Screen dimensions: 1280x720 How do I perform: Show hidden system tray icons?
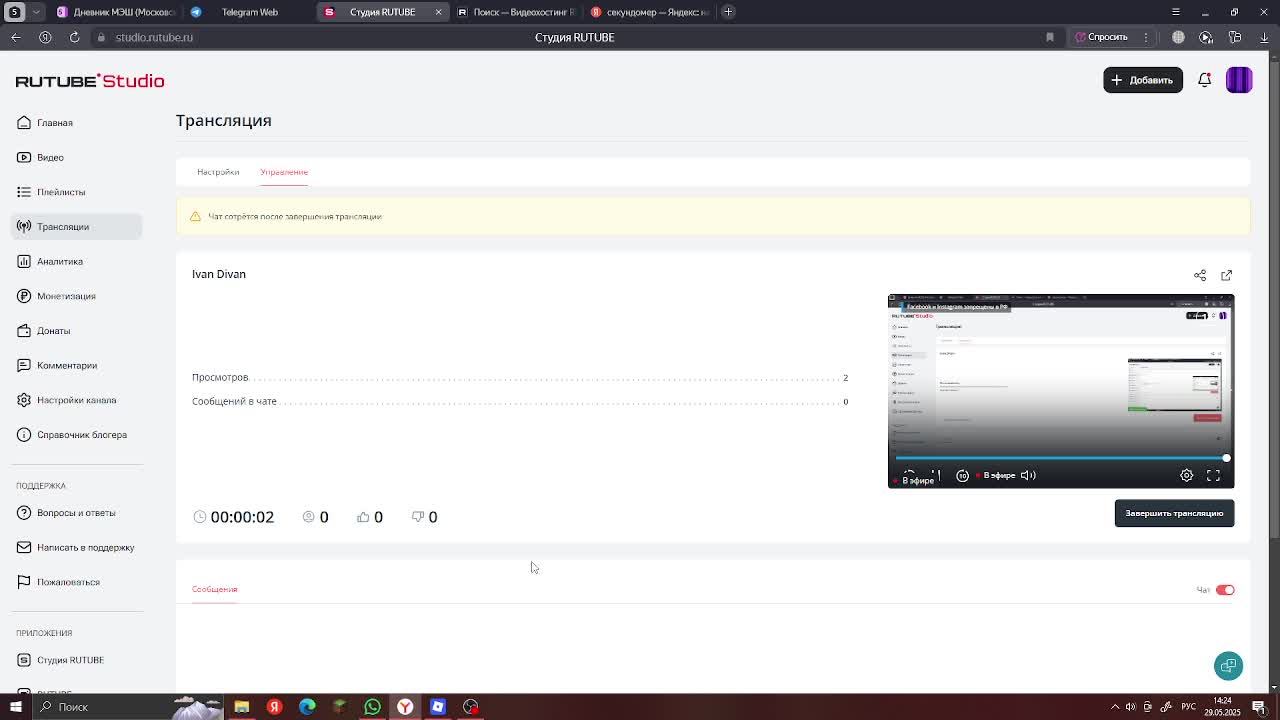point(1116,707)
